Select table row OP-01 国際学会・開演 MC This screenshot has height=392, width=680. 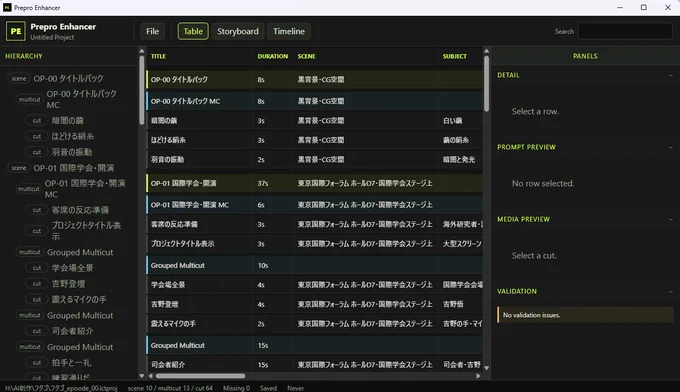314,205
